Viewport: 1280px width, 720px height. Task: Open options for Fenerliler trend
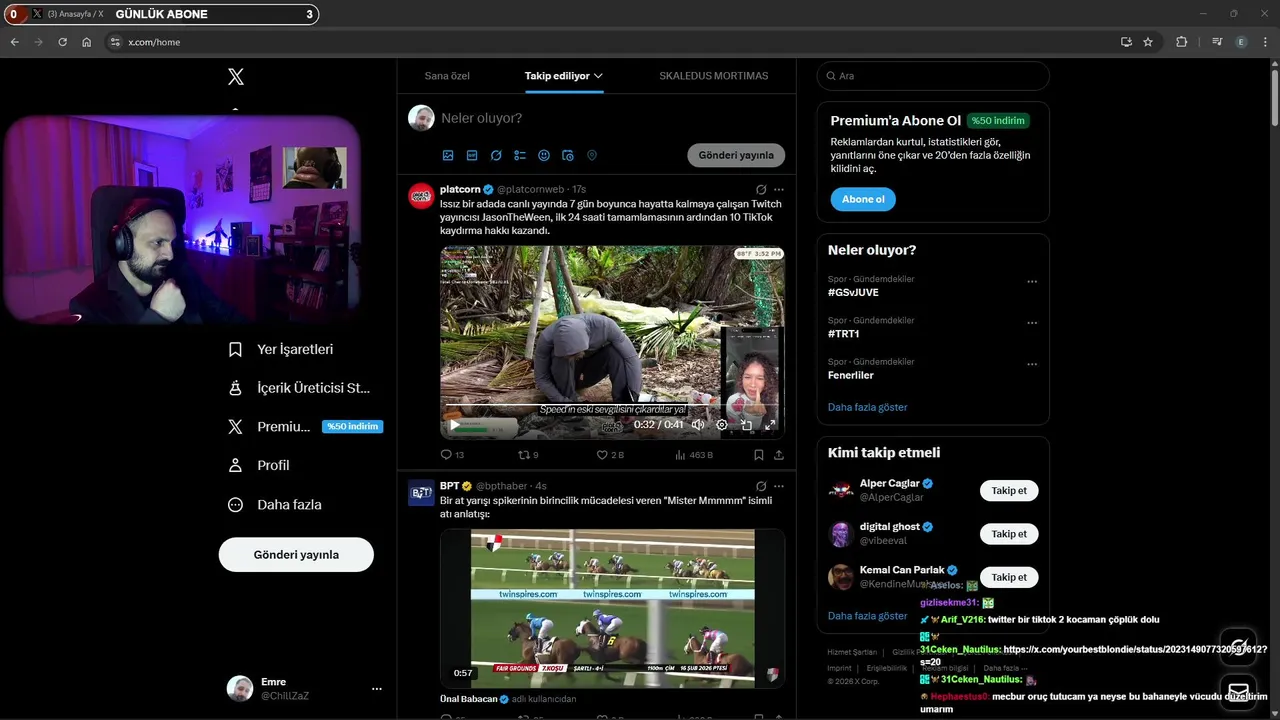(x=1032, y=364)
